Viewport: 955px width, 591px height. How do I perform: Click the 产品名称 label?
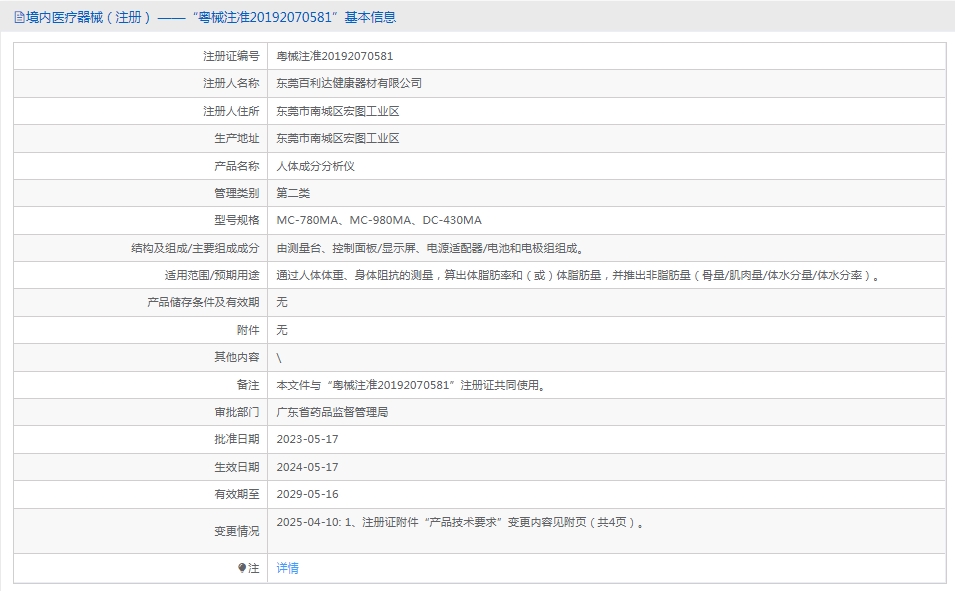click(x=236, y=166)
